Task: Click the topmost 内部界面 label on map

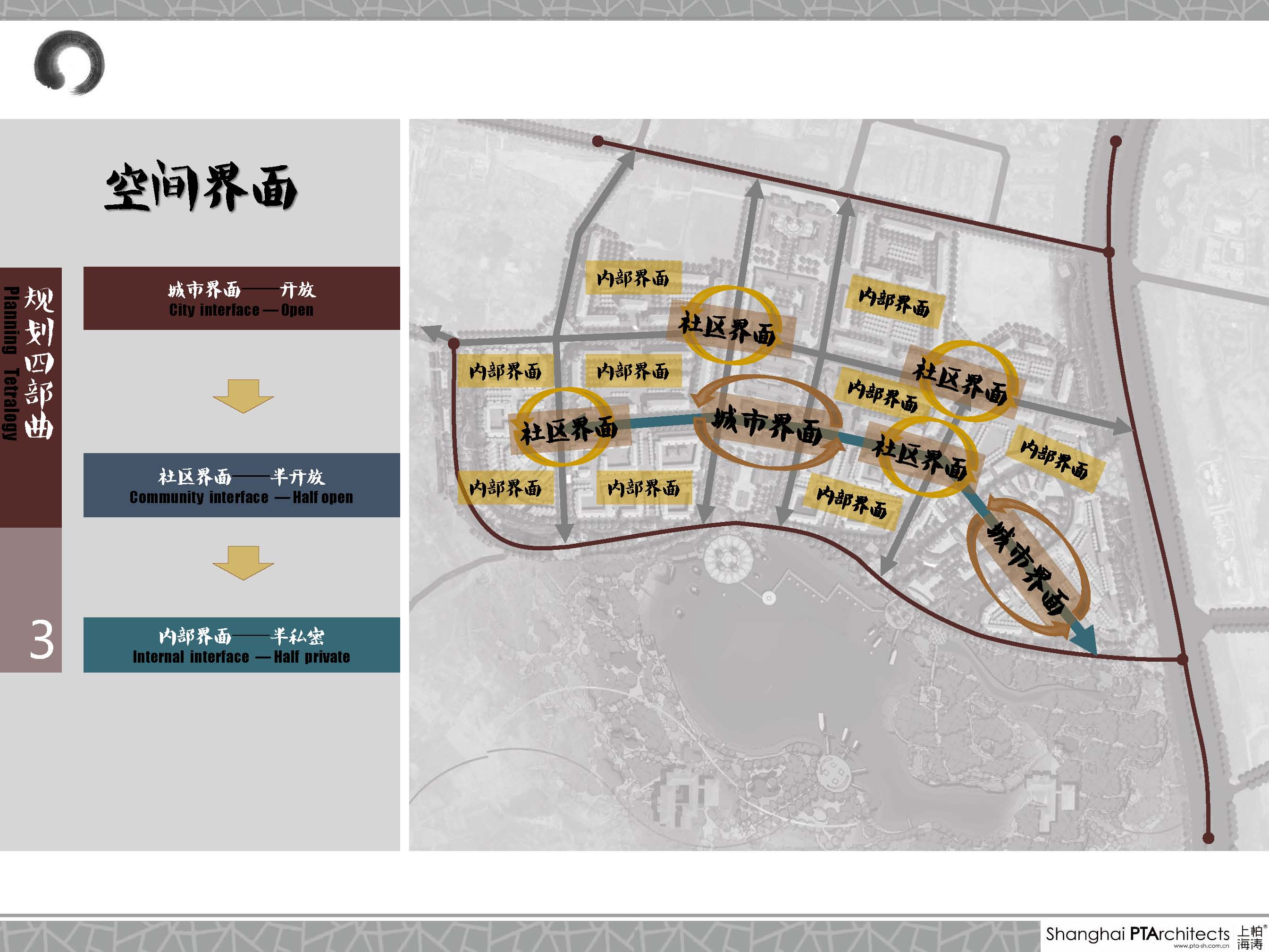Action: (633, 278)
